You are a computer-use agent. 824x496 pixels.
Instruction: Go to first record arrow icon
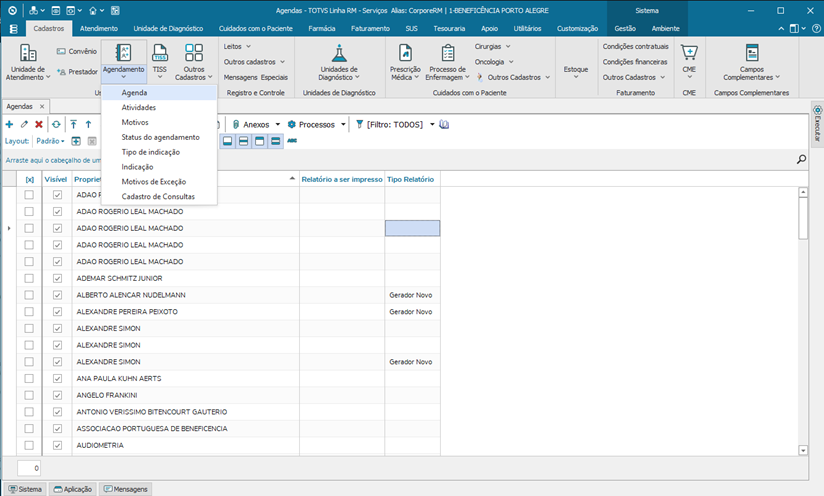[74, 125]
